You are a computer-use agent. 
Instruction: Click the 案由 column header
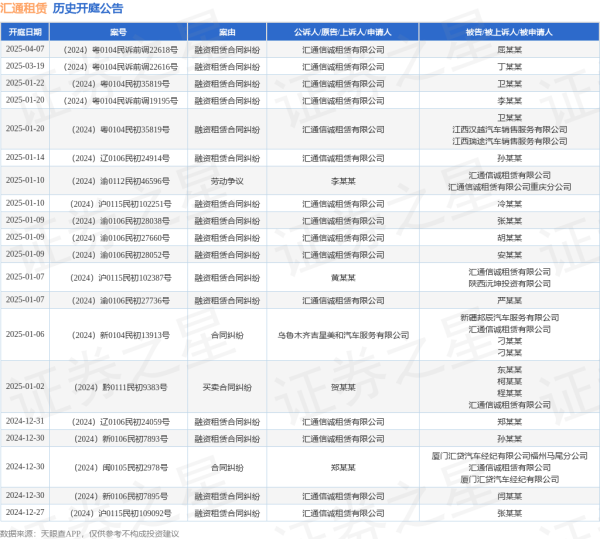point(227,32)
